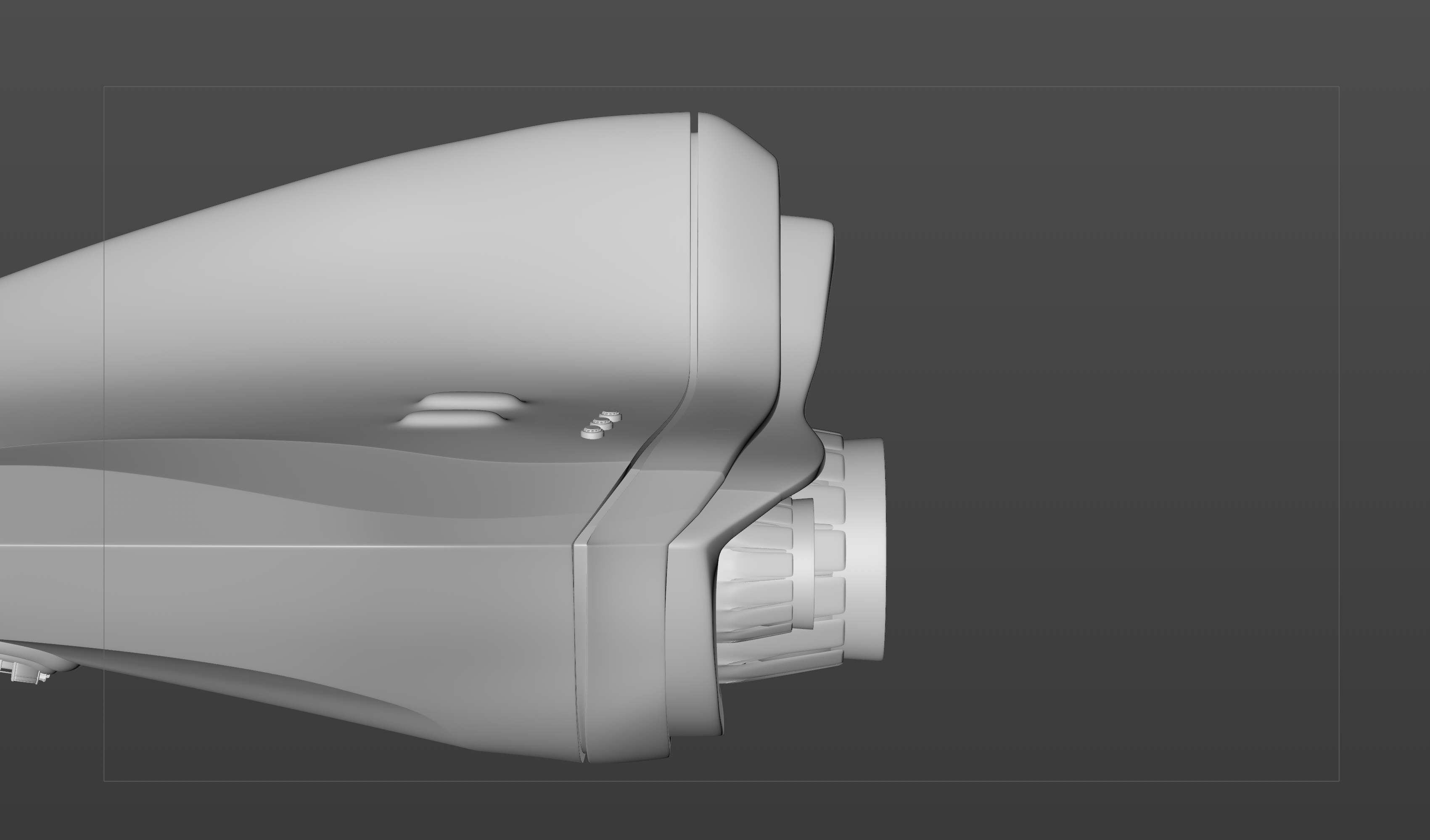This screenshot has width=1430, height=840.
Task: Select the bottommost small round rivet
Action: click(x=592, y=433)
